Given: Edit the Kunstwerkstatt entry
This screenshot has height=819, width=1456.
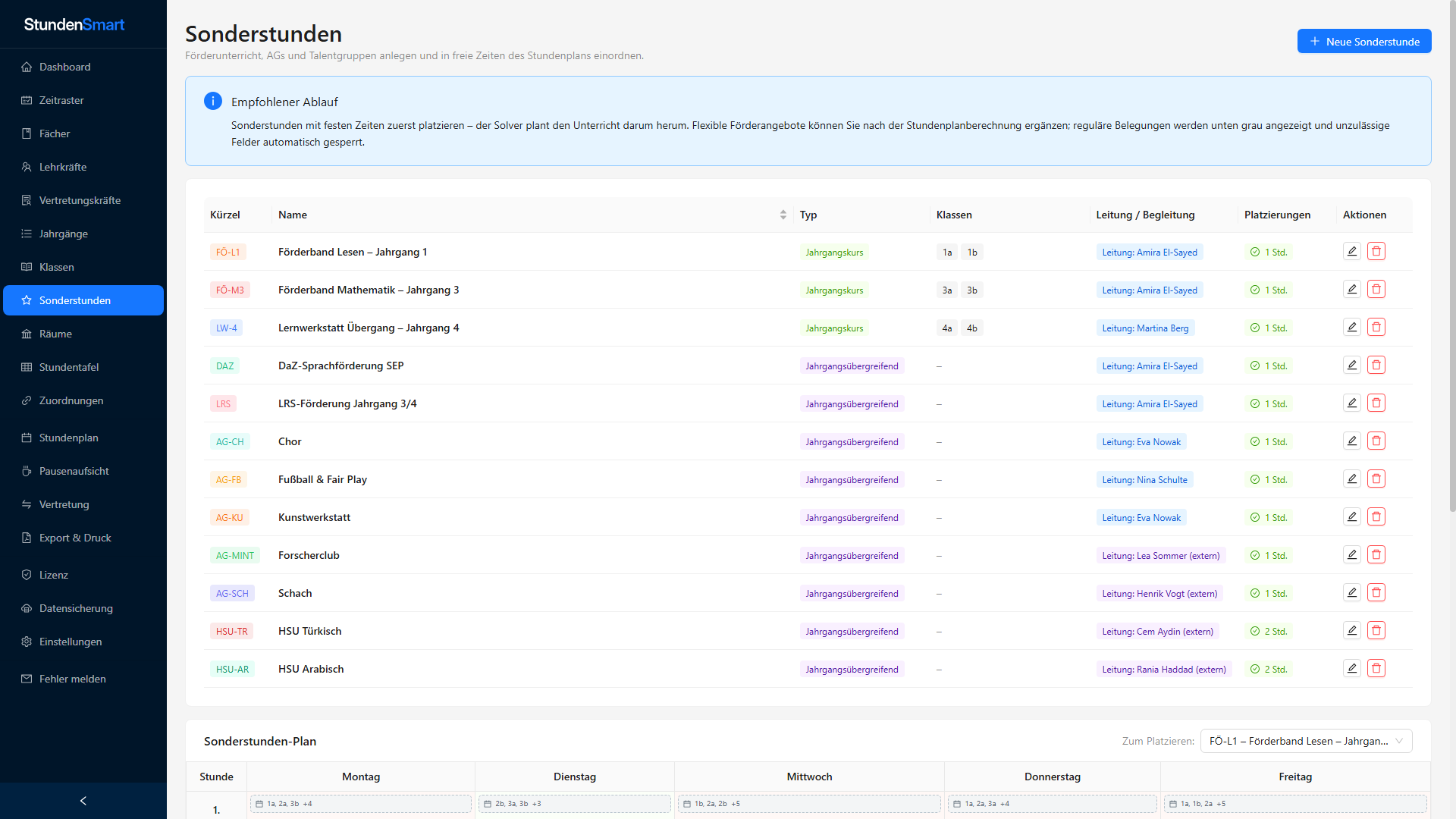Looking at the screenshot, I should pyautogui.click(x=1352, y=516).
